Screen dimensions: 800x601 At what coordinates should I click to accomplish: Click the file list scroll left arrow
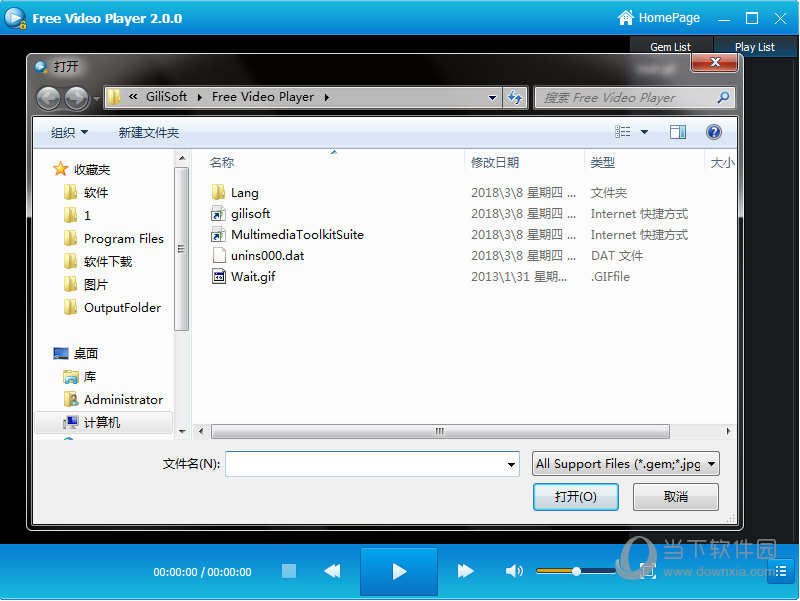(x=201, y=432)
